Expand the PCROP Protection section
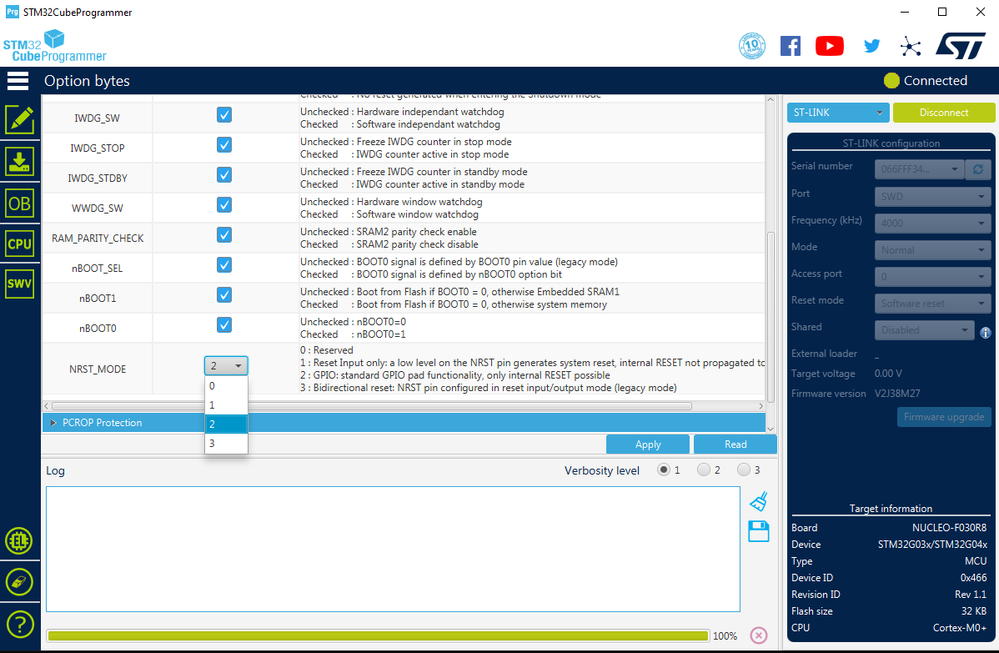 click(54, 422)
